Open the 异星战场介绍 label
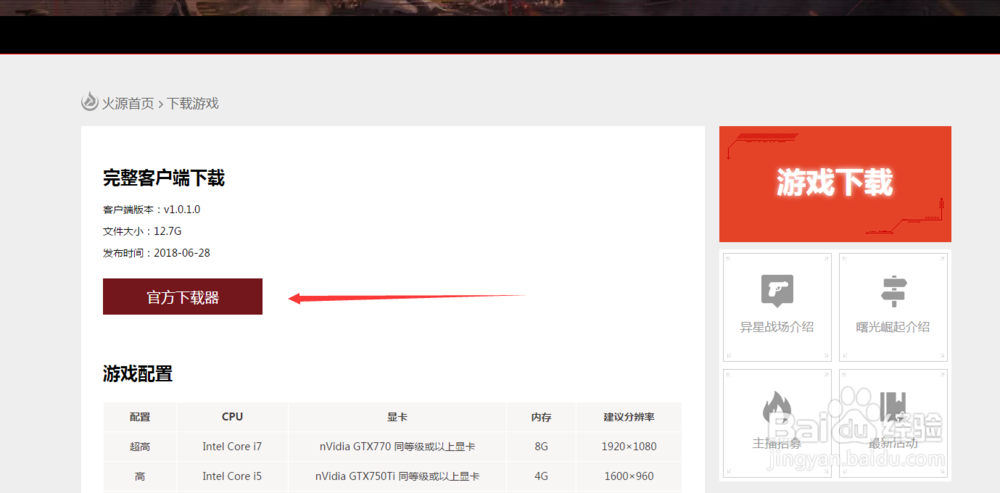 [x=777, y=327]
